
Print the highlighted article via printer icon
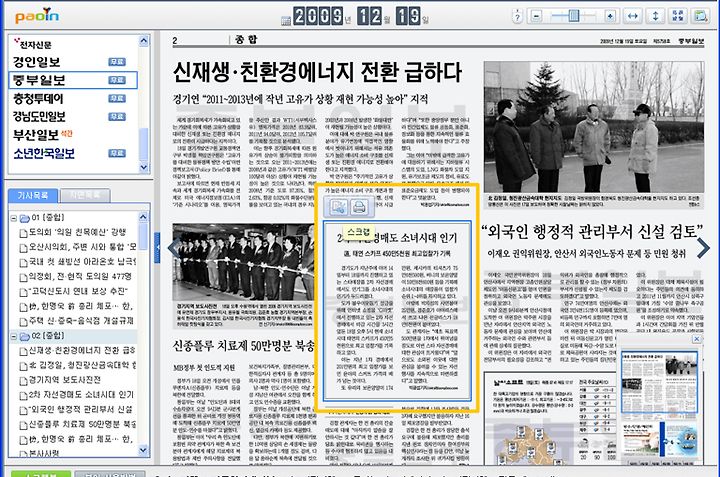(x=360, y=208)
